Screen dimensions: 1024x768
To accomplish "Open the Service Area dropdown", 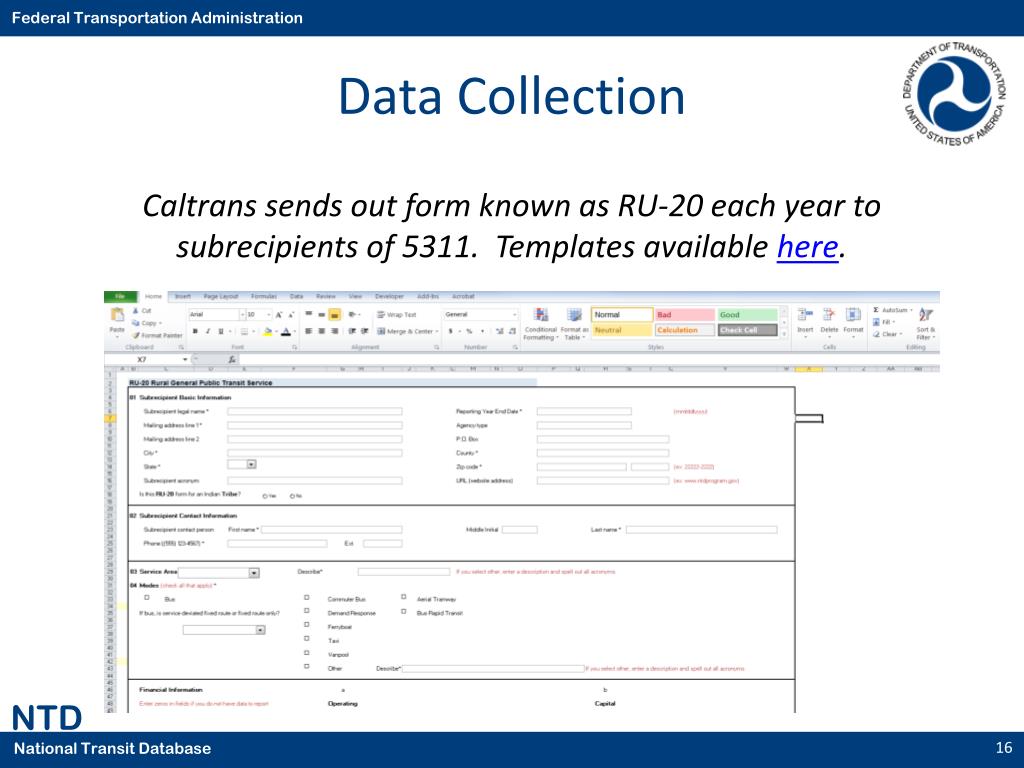I will [x=254, y=573].
